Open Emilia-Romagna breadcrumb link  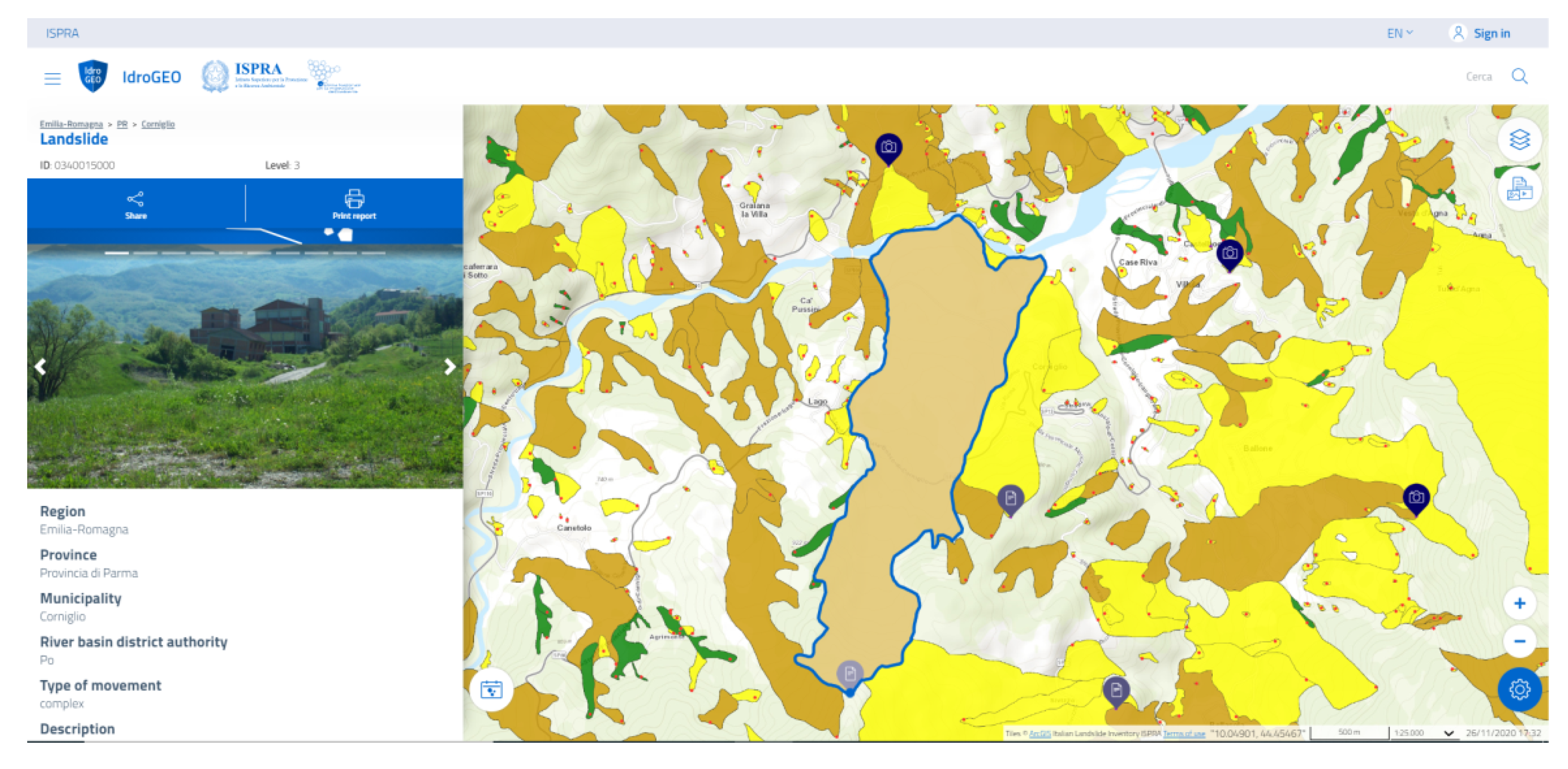click(71, 124)
